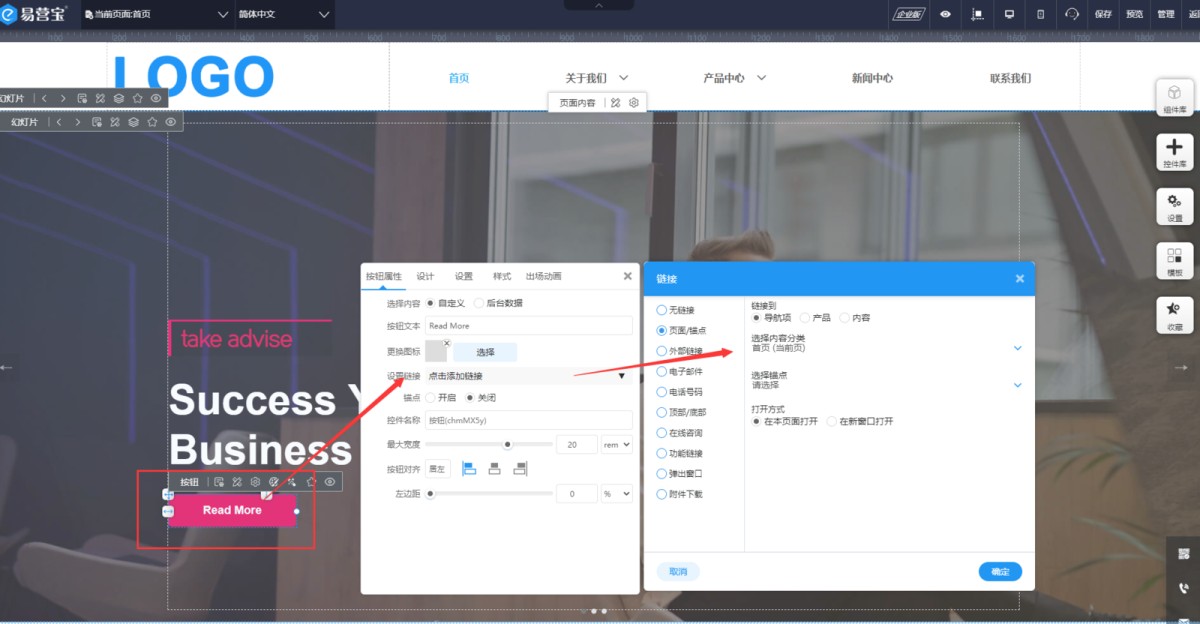Expand 设置链接 点击添加链接 dropdown
The width and height of the screenshot is (1200, 624).
(529, 376)
